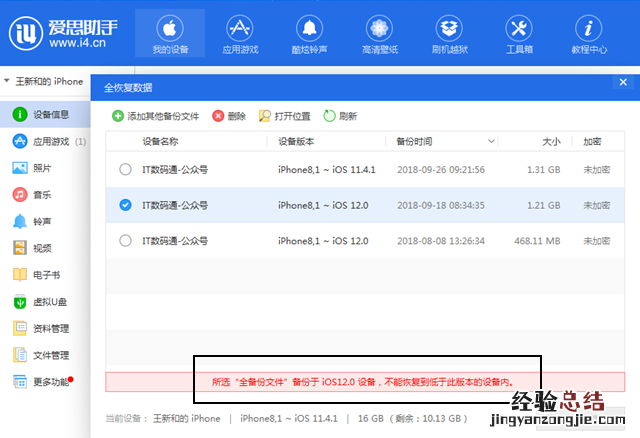Open the 教程中心 tab
Image resolution: width=640 pixels, height=438 pixels.
(x=589, y=33)
